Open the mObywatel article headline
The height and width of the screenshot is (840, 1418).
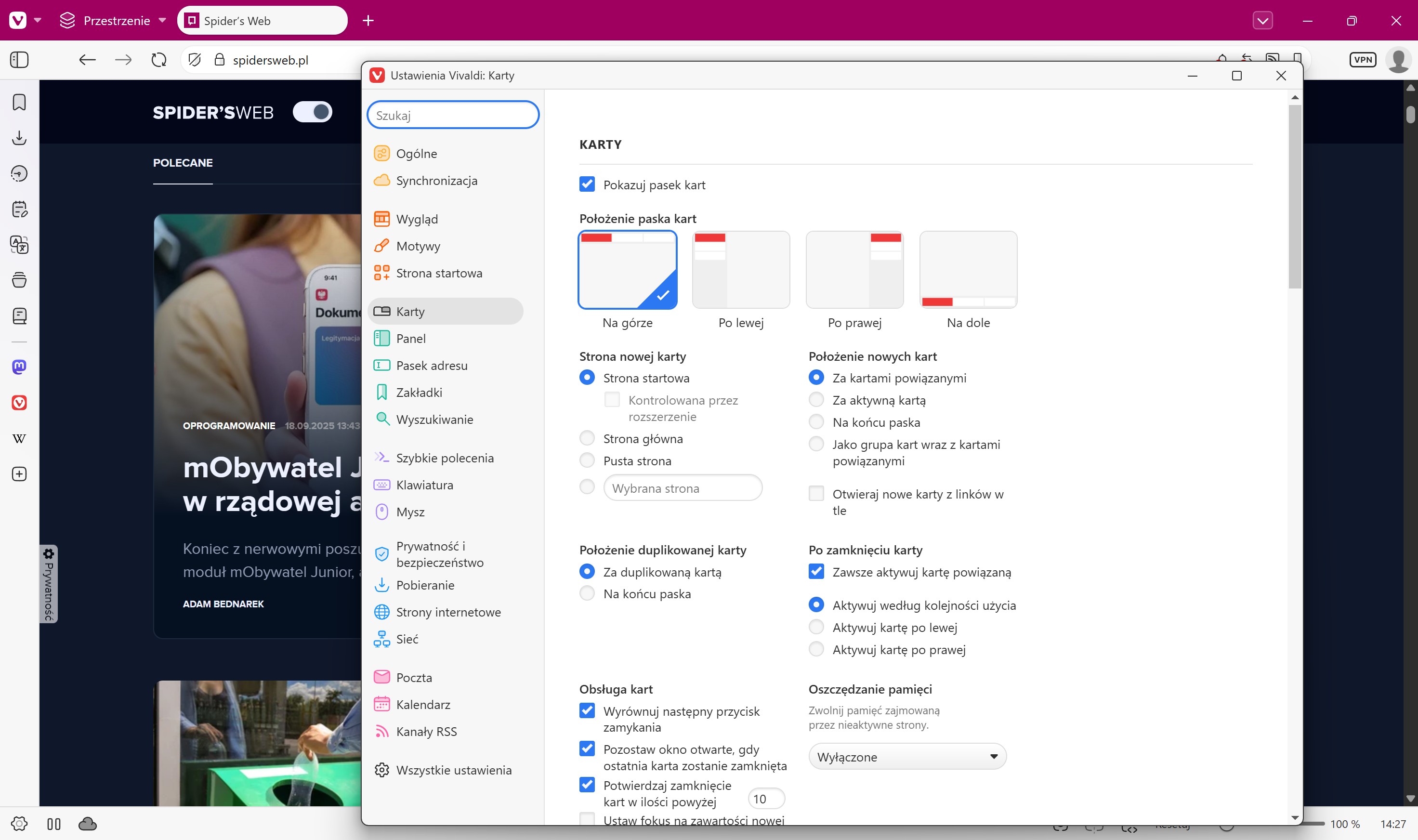tap(272, 485)
